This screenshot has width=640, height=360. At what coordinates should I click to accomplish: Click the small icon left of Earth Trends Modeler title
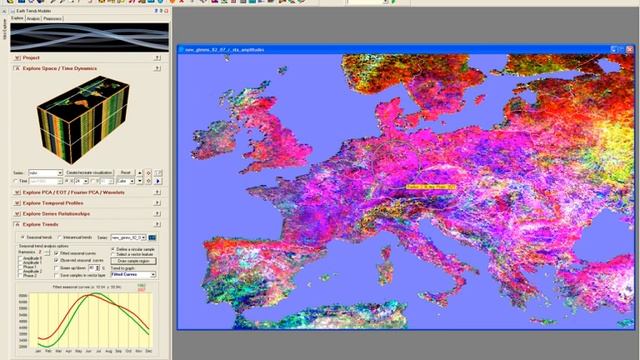click(13, 11)
